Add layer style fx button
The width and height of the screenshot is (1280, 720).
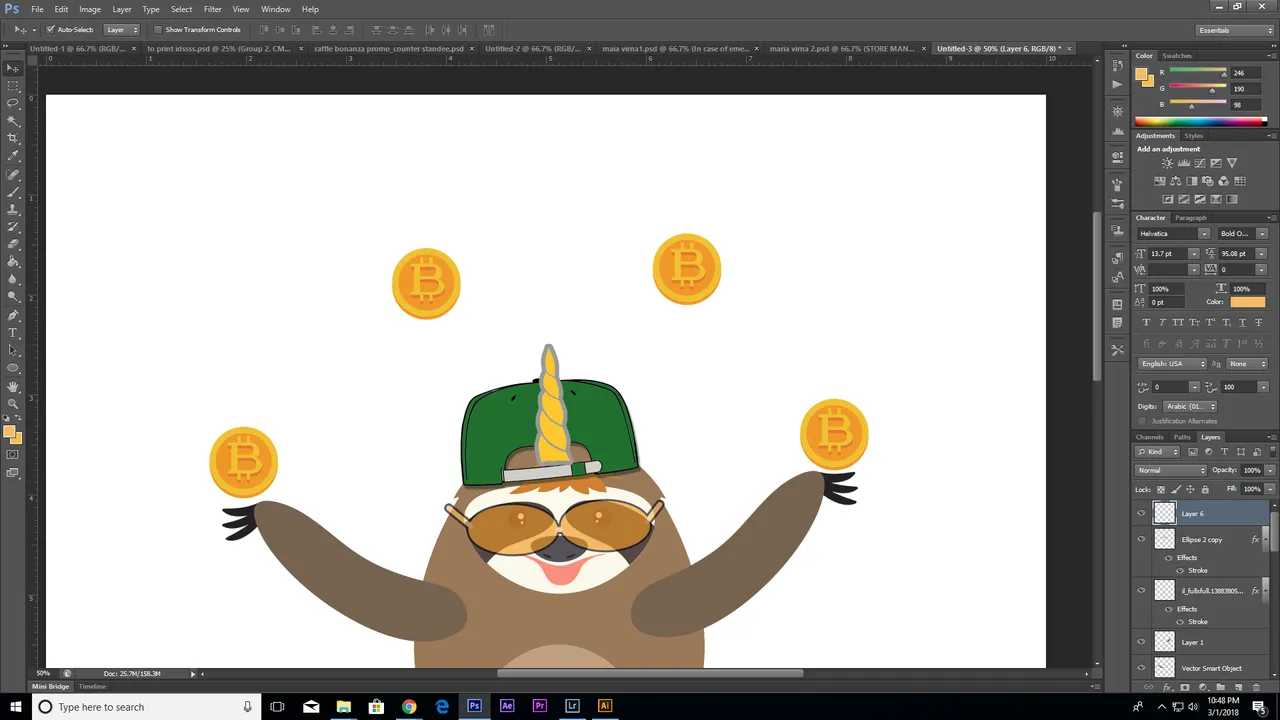1167,687
